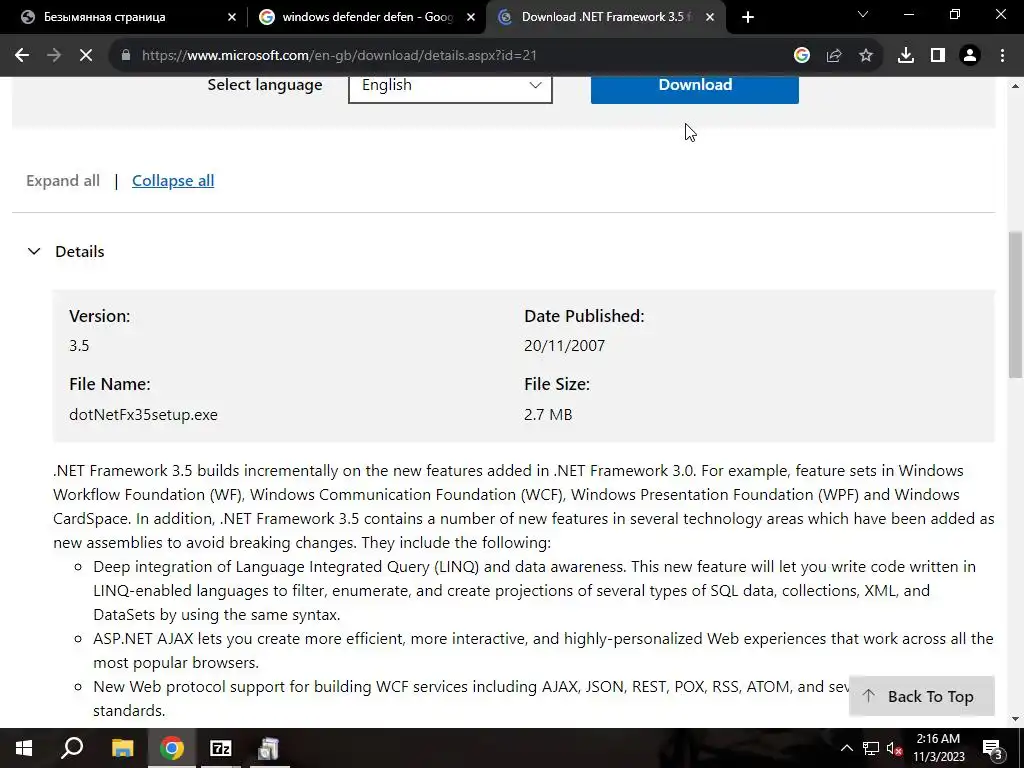Open the Chrome three-dot menu
Image resolution: width=1024 pixels, height=768 pixels.
(1002, 56)
